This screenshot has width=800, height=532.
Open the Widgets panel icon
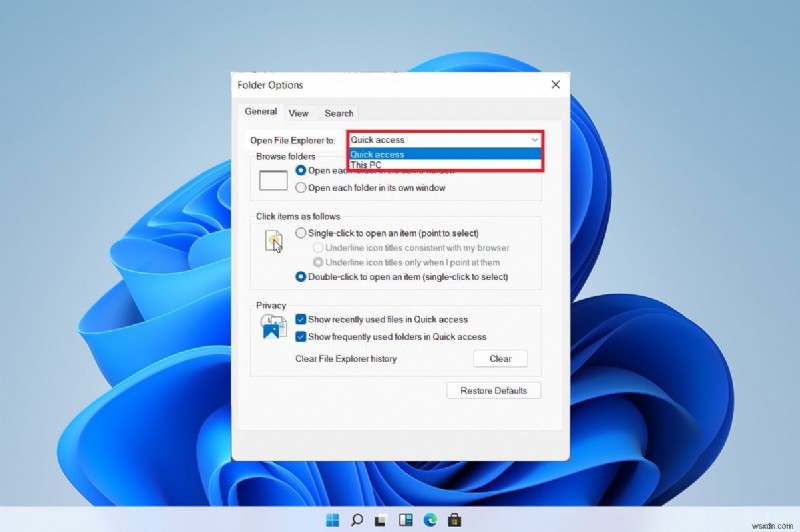[x=406, y=520]
